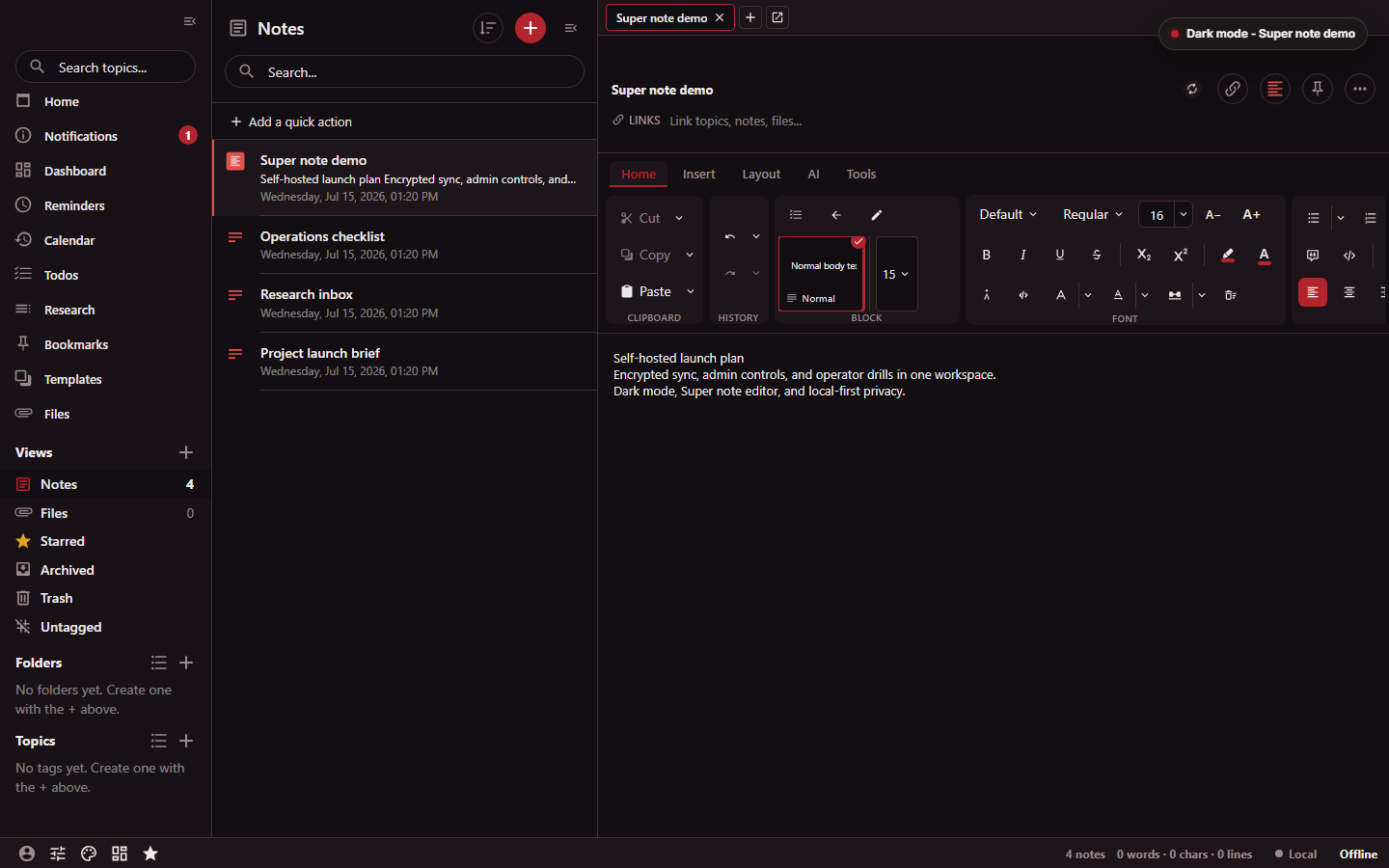
Task: Toggle italic formatting
Action: pyautogui.click(x=1023, y=255)
